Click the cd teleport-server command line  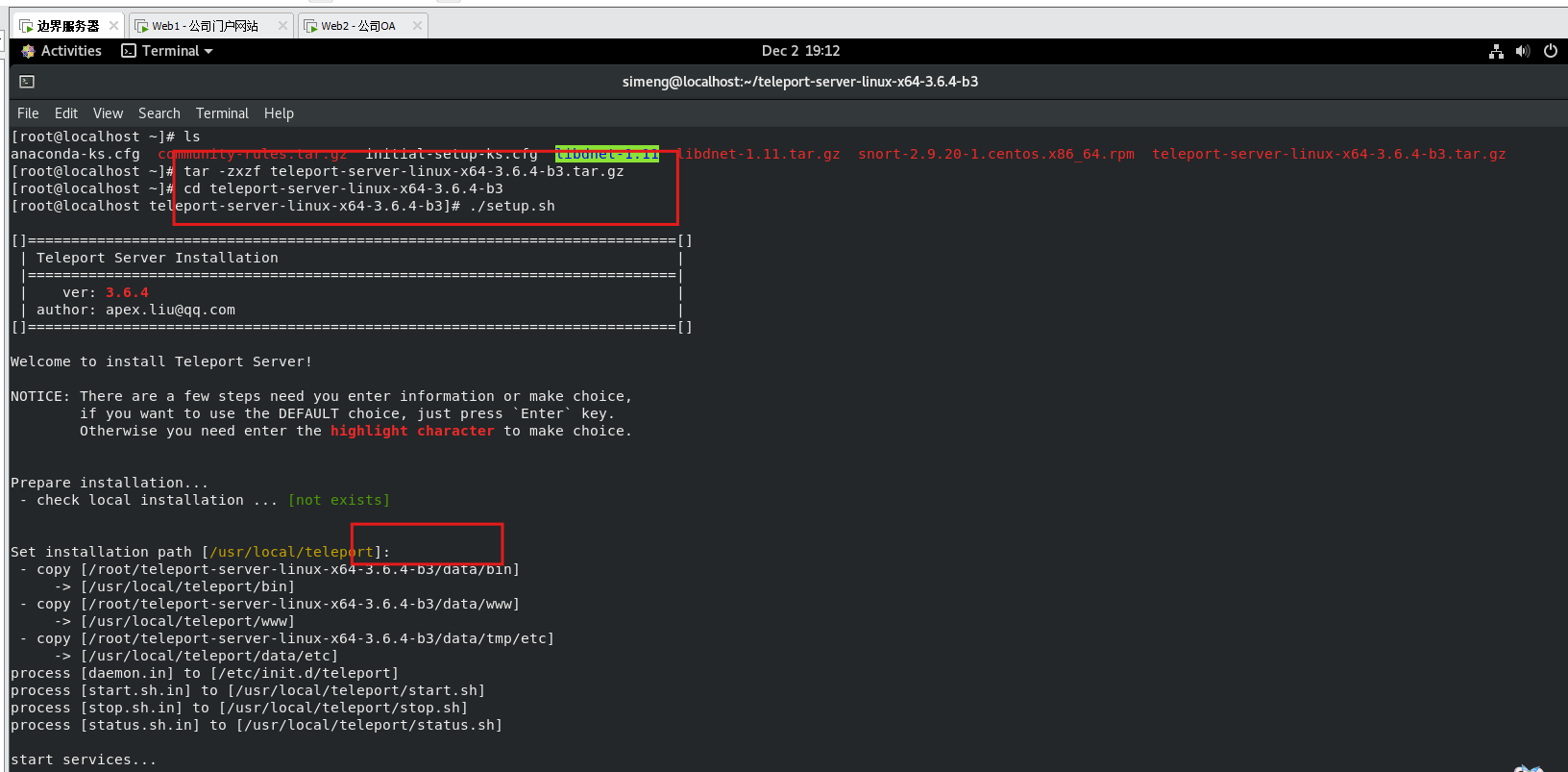(x=343, y=188)
